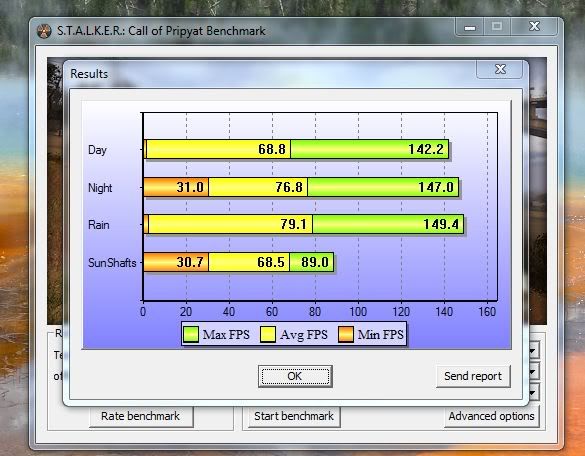Close the Call of Pripyat Benchmark window

tap(534, 26)
